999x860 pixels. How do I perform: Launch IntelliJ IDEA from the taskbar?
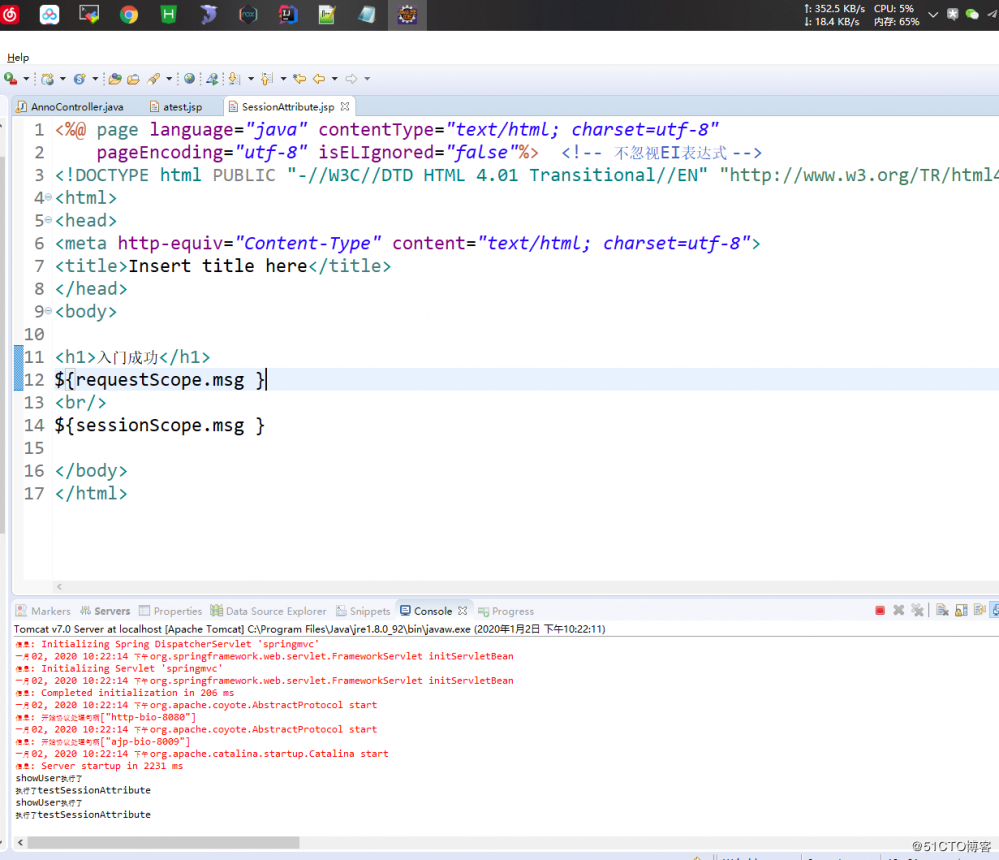pyautogui.click(x=289, y=15)
